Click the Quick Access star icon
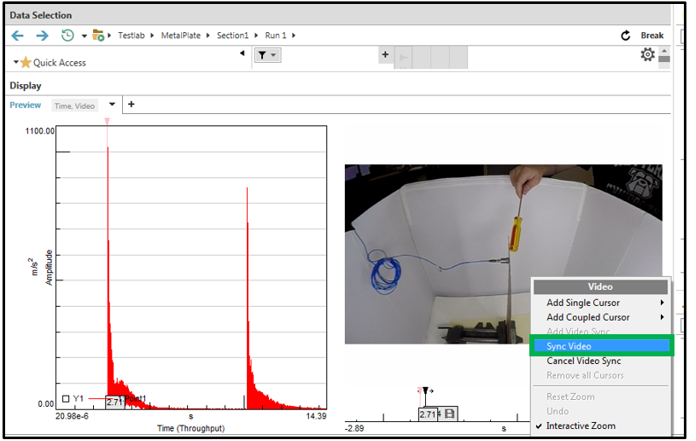The width and height of the screenshot is (696, 441). pos(25,62)
